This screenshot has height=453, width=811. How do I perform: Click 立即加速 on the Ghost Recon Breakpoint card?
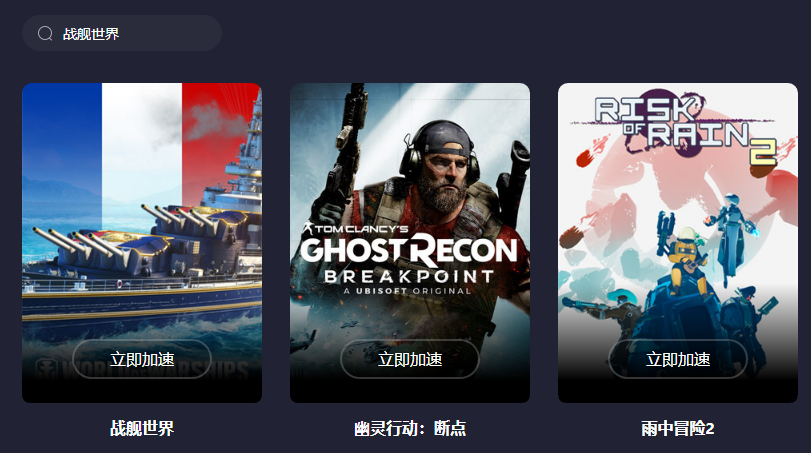[410, 359]
